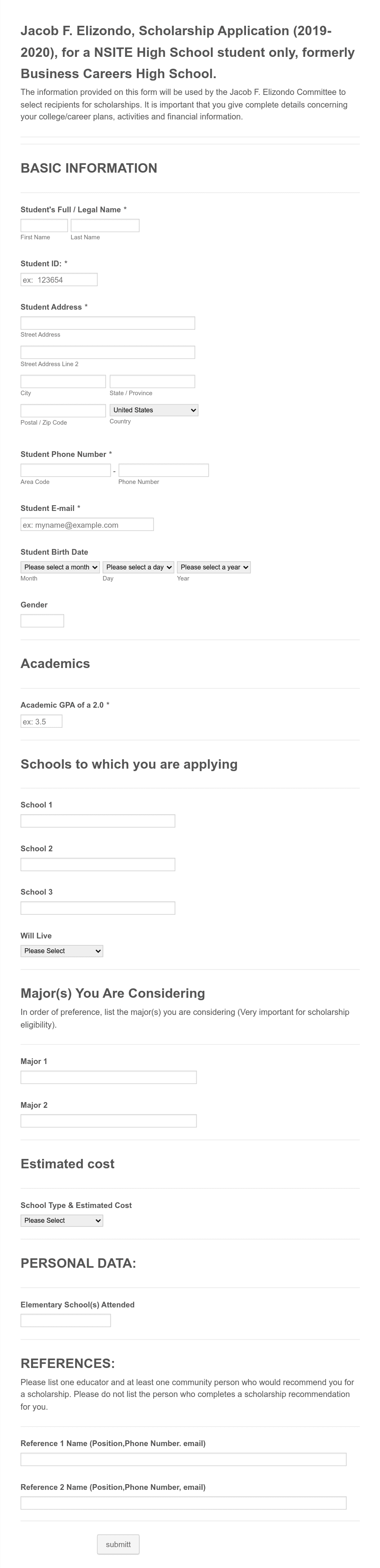The image size is (380, 1568).
Task: Open the birth Year dropdown
Action: 214,567
